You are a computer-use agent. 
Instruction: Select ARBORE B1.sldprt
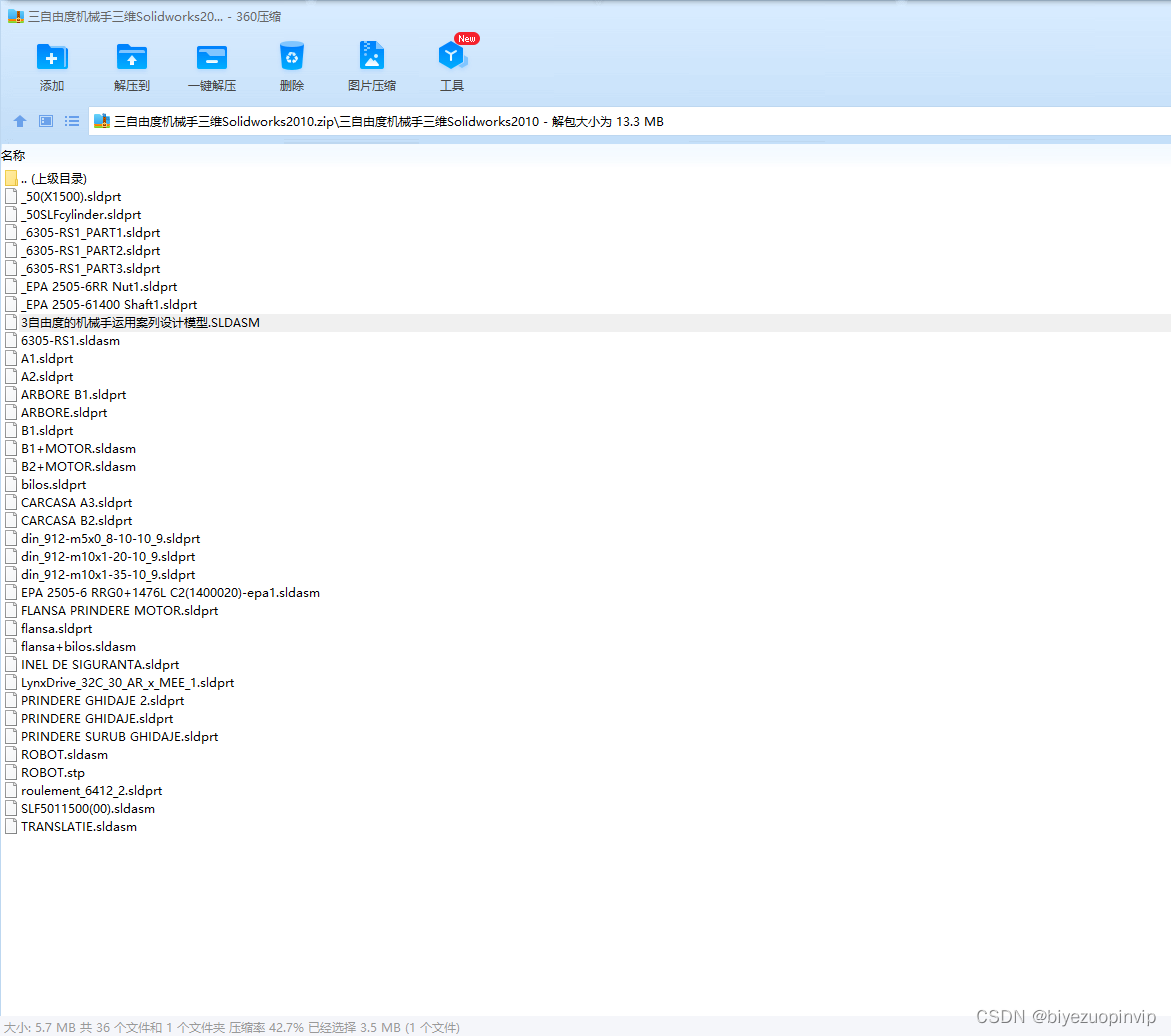pyautogui.click(x=73, y=394)
